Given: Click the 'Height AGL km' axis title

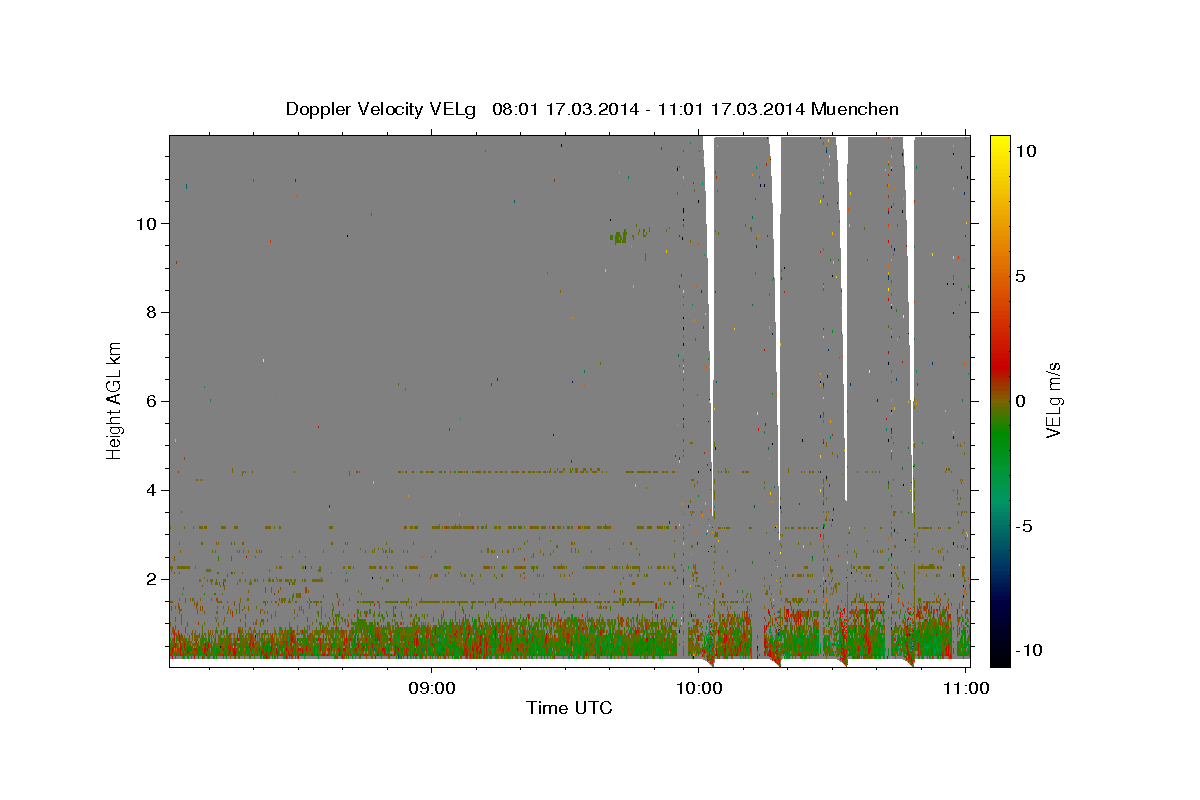Looking at the screenshot, I should pos(115,401).
